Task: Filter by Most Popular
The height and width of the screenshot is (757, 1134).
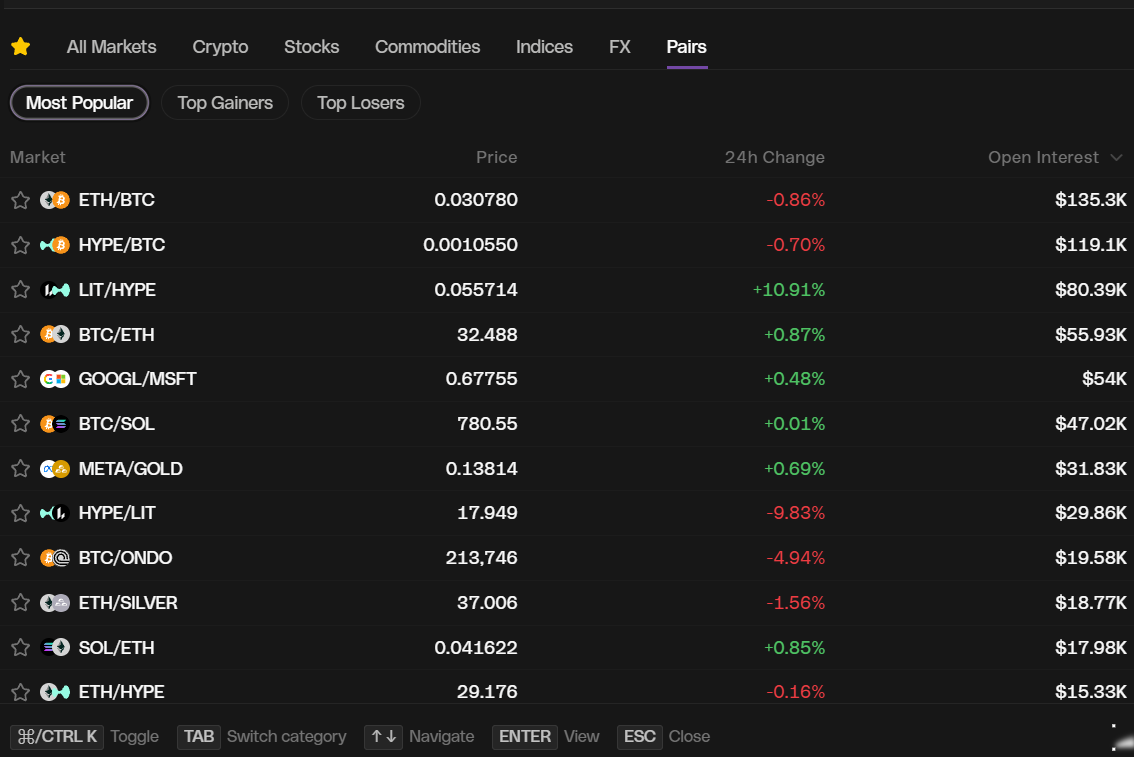Action: [x=80, y=103]
